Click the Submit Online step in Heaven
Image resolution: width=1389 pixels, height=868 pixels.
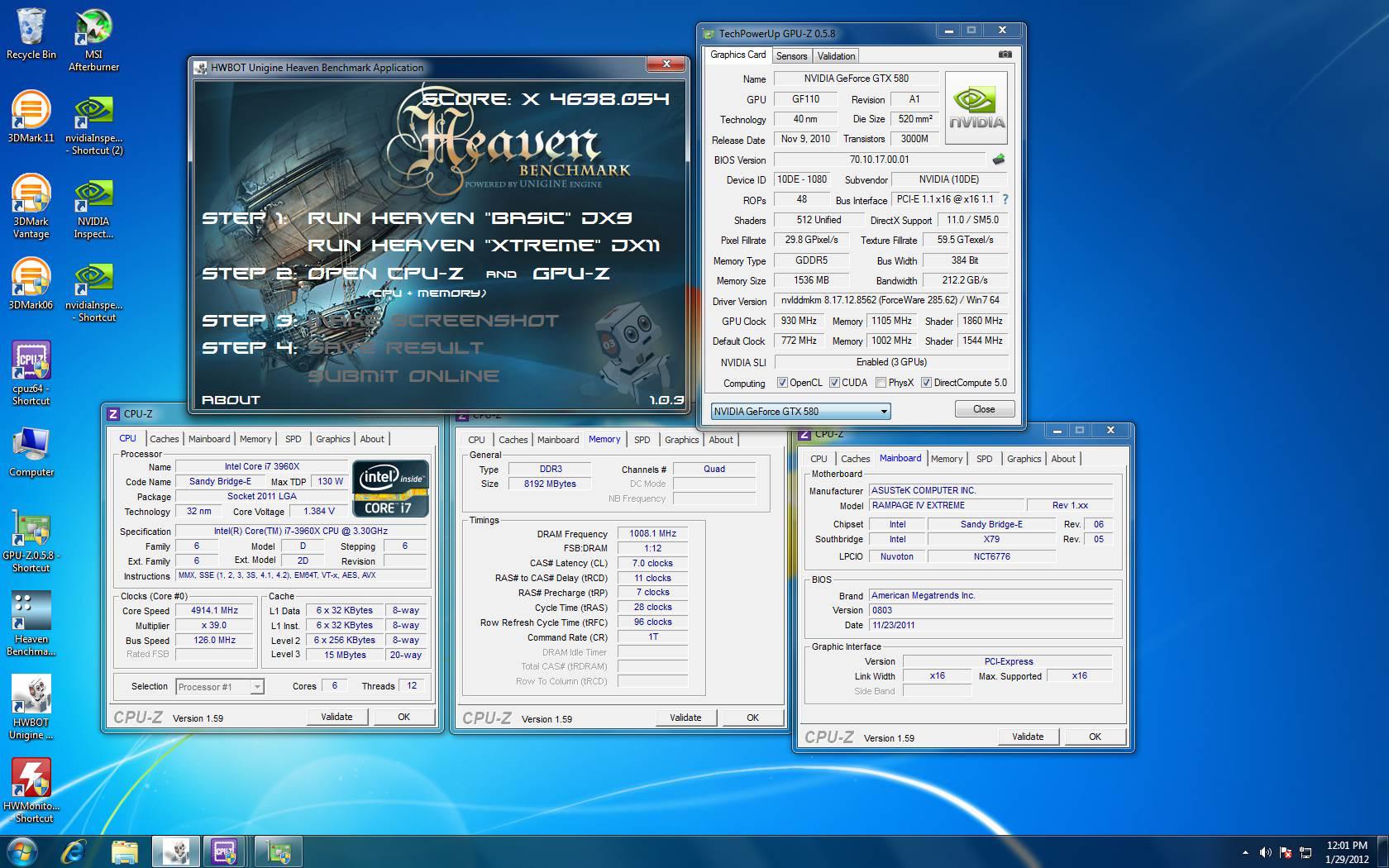click(x=403, y=376)
